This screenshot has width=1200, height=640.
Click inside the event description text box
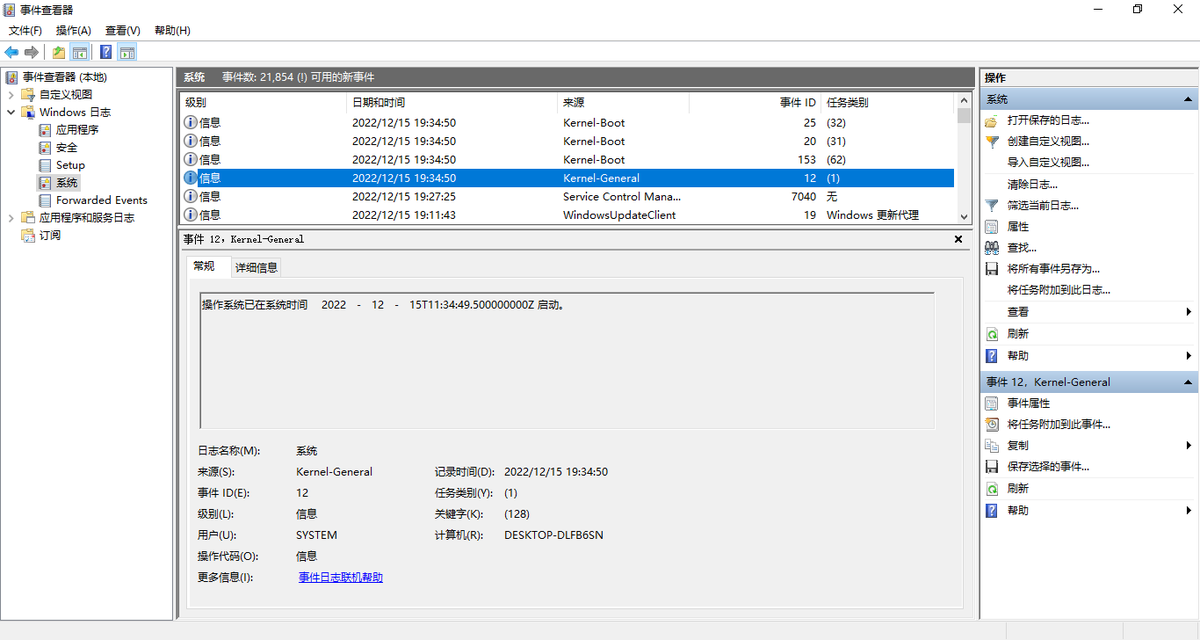tap(567, 360)
